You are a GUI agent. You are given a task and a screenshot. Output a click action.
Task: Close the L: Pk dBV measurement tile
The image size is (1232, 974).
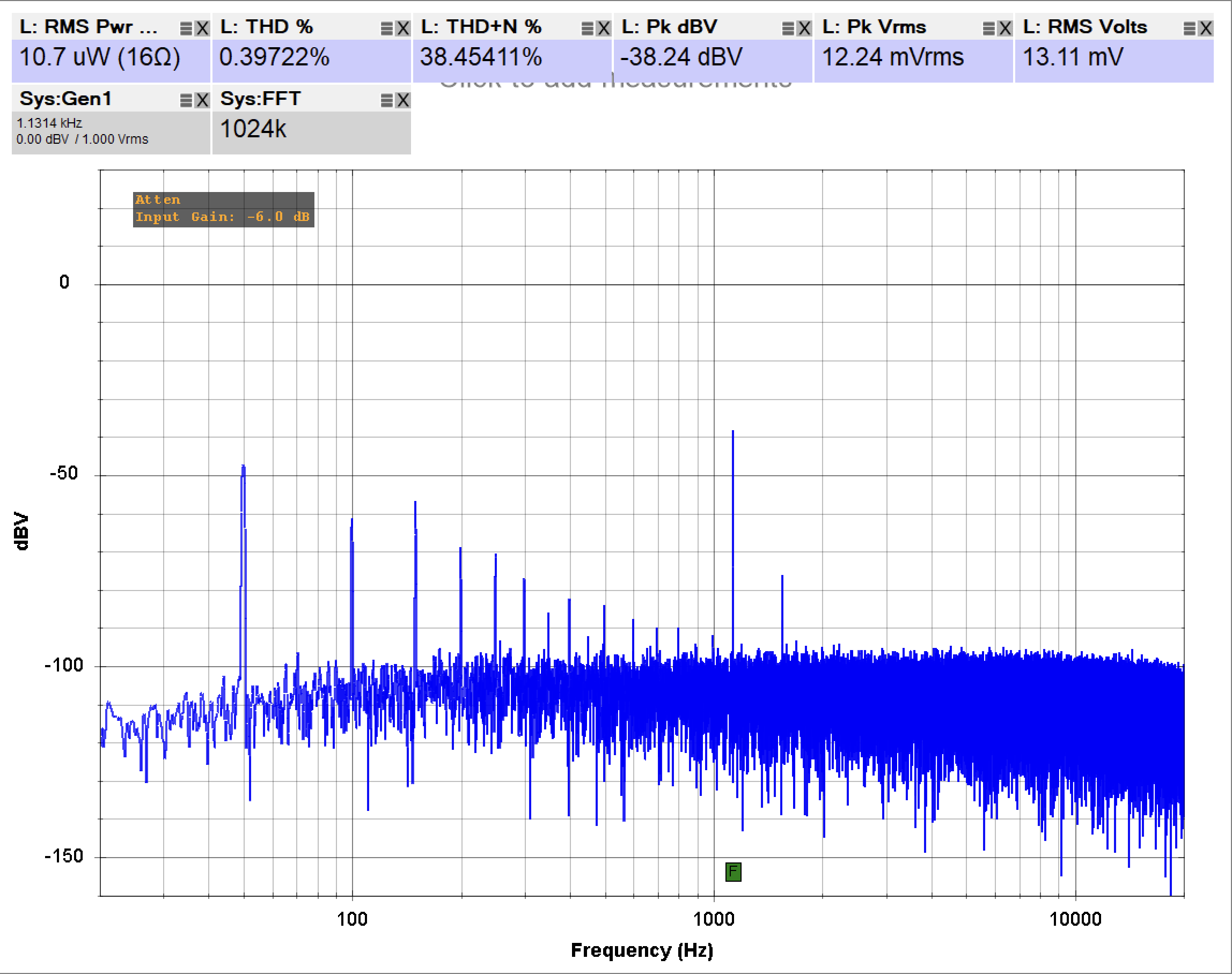click(805, 28)
